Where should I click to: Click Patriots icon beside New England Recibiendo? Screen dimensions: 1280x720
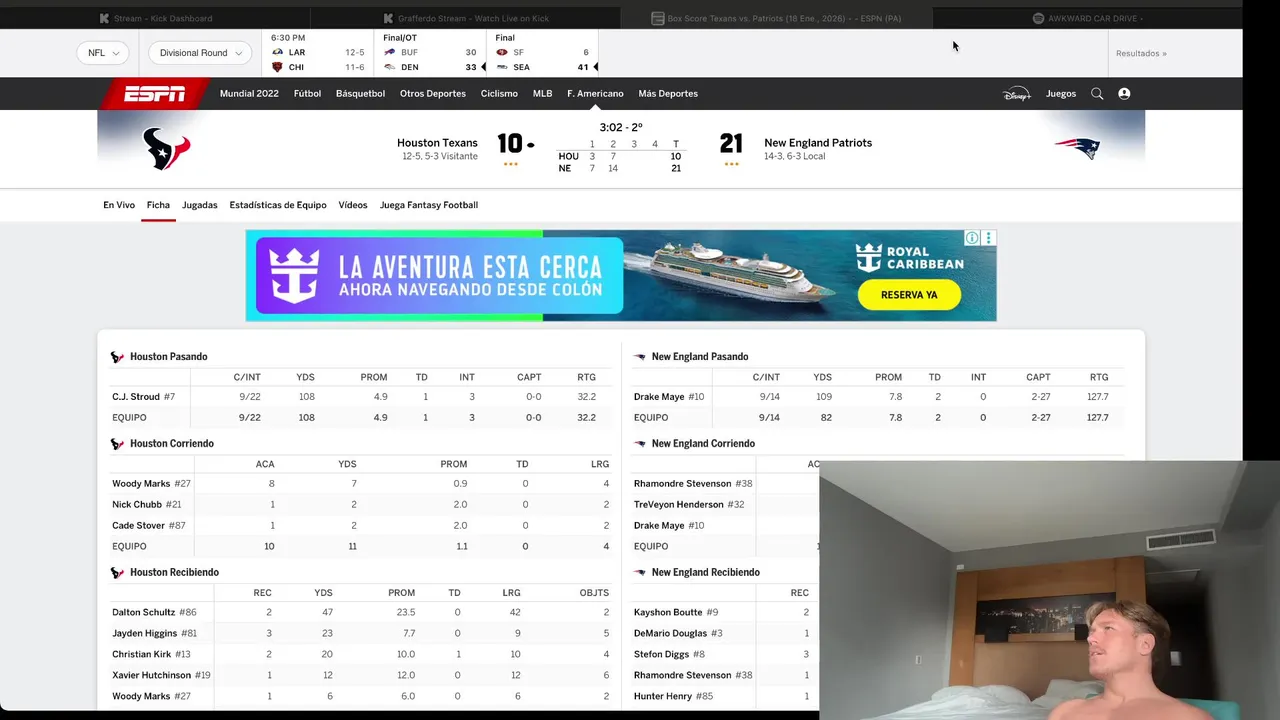click(x=639, y=573)
